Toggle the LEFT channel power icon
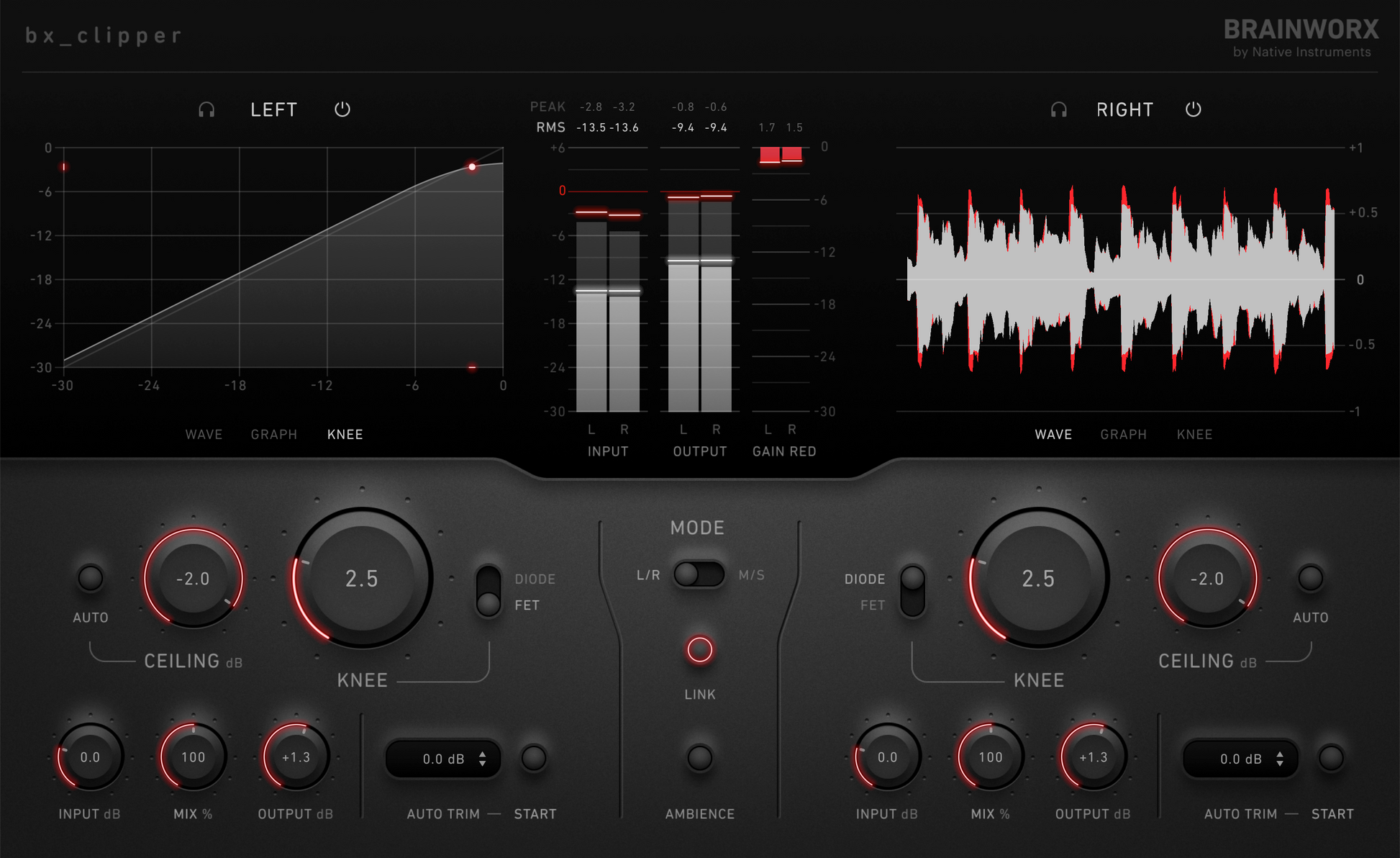 pyautogui.click(x=342, y=109)
